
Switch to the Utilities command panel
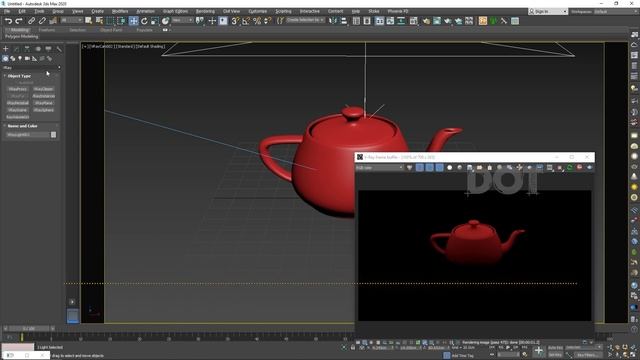59,49
